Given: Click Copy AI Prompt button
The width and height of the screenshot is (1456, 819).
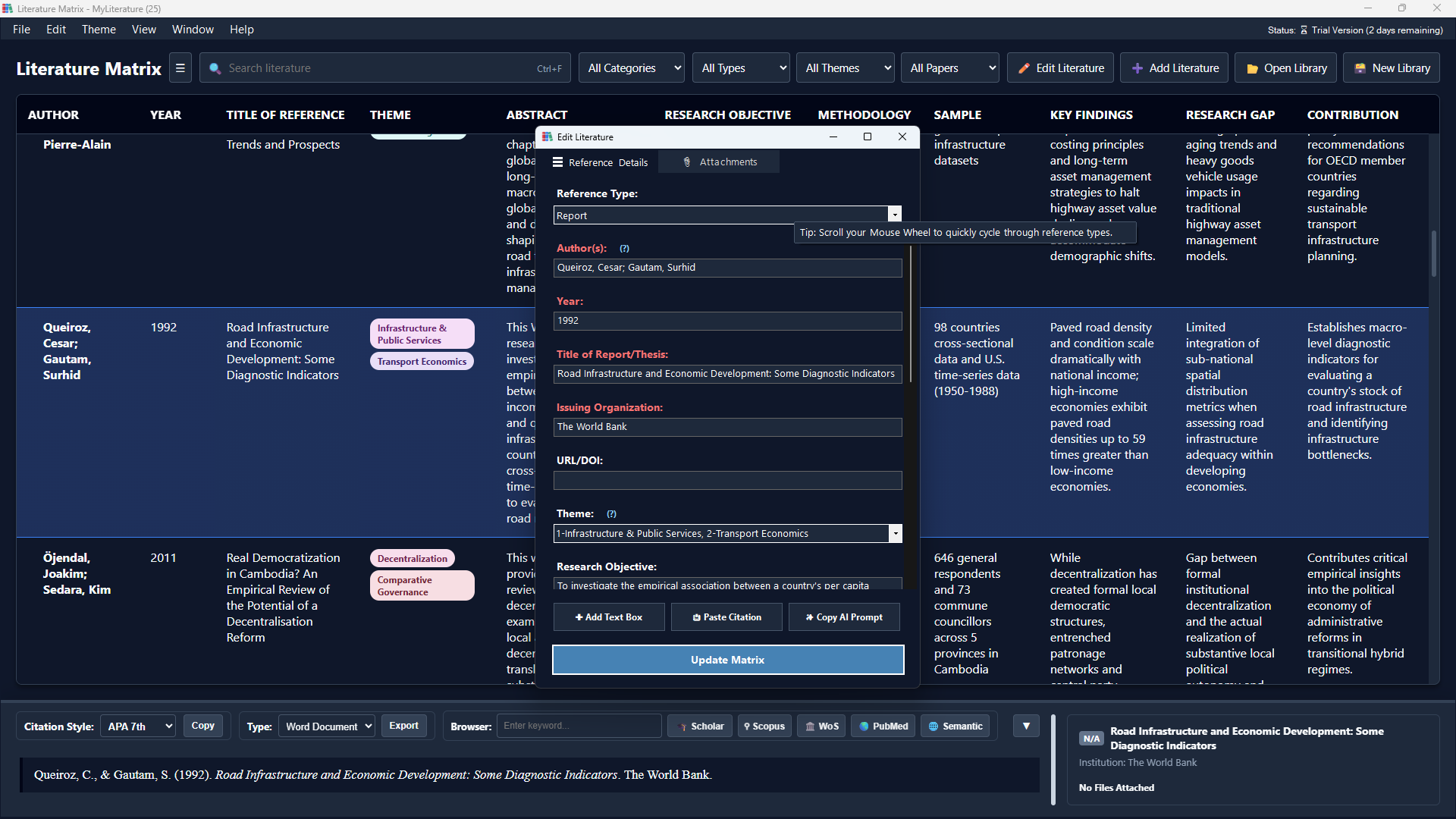Looking at the screenshot, I should coord(844,617).
